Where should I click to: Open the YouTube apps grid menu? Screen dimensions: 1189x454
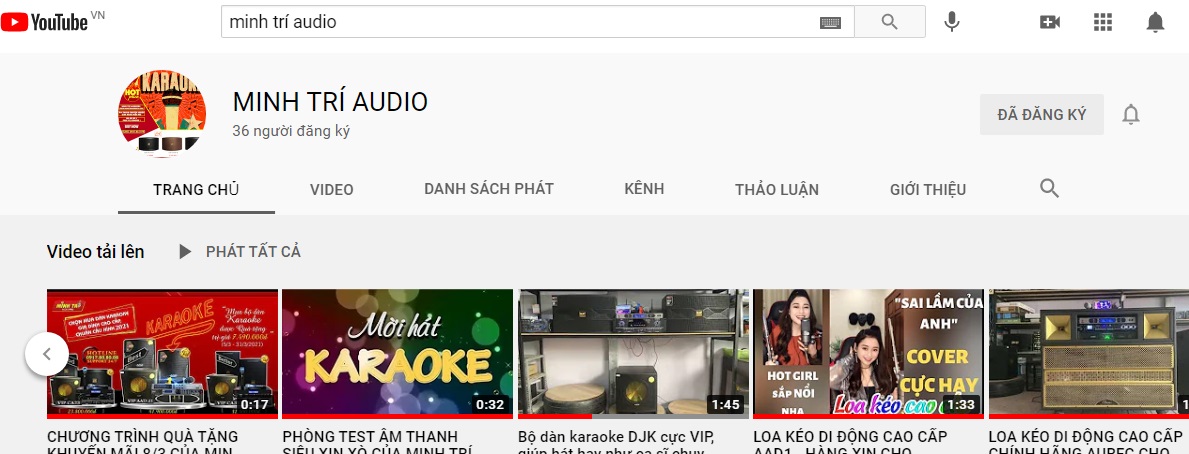tap(1103, 22)
